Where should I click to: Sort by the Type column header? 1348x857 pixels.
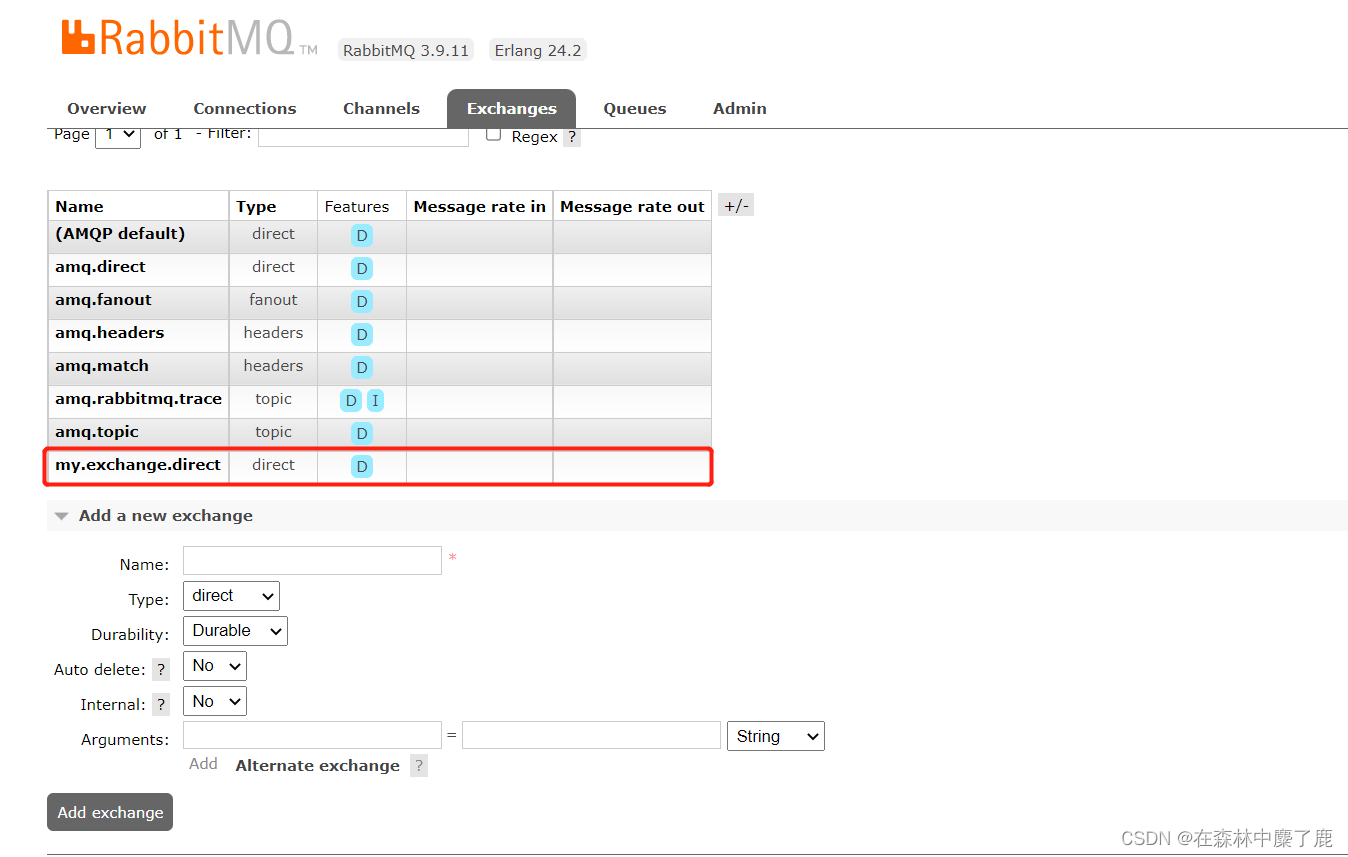click(x=256, y=207)
